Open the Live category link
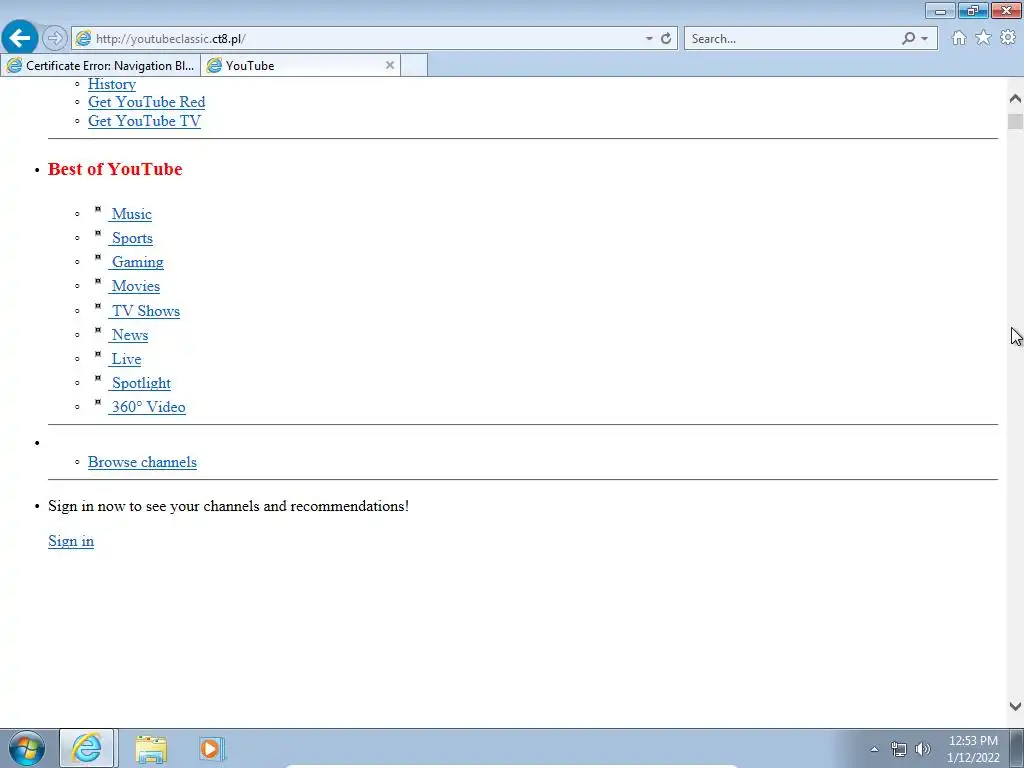This screenshot has height=768, width=1024. click(125, 359)
